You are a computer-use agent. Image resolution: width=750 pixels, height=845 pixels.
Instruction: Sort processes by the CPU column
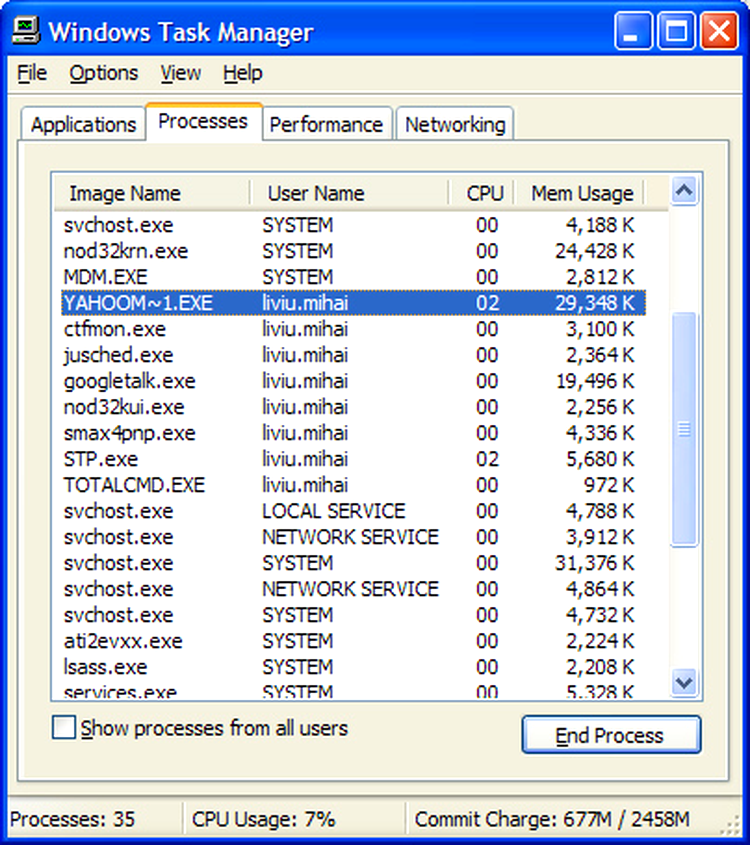[x=484, y=193]
